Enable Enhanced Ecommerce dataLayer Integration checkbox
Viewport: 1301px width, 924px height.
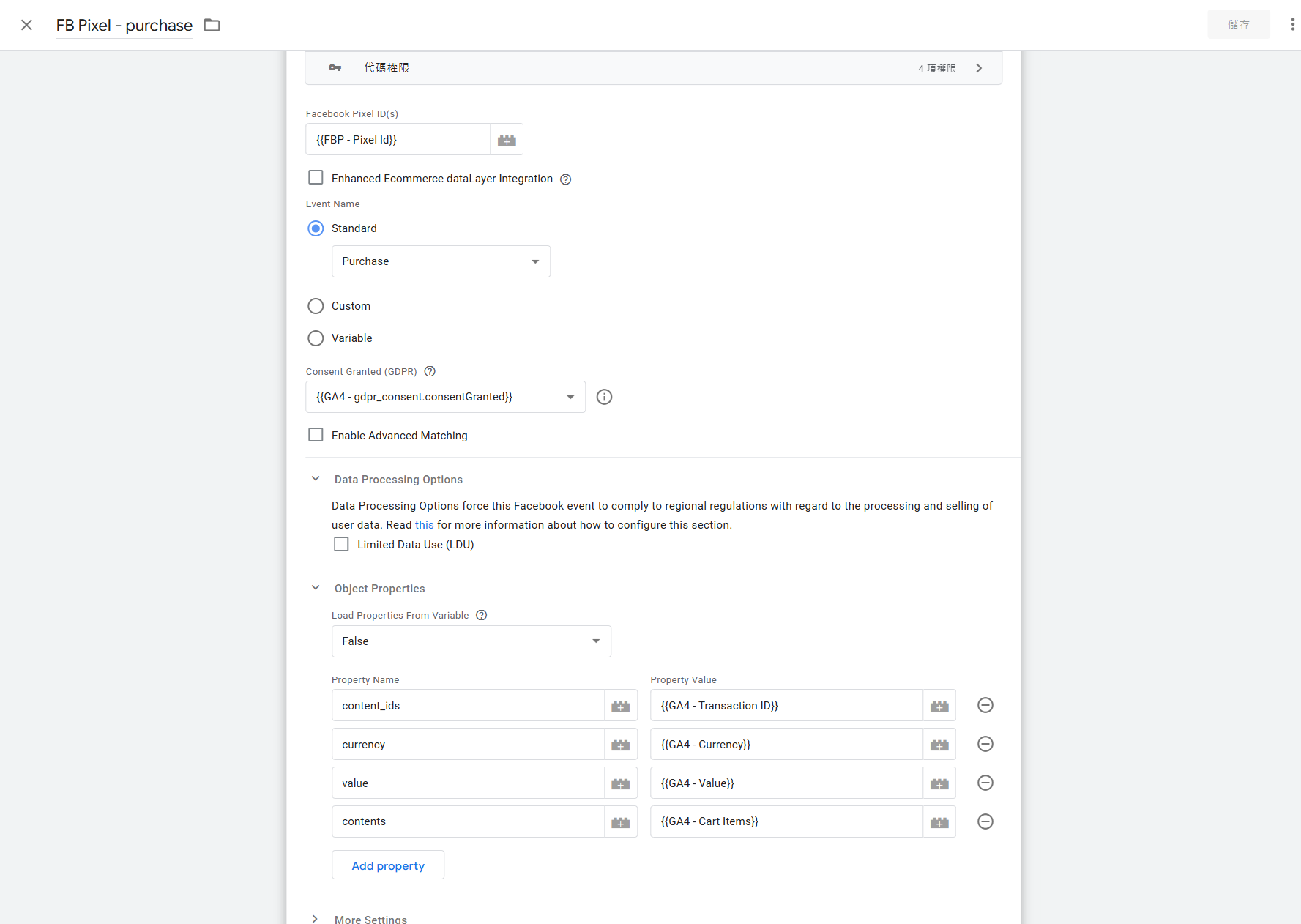click(316, 178)
